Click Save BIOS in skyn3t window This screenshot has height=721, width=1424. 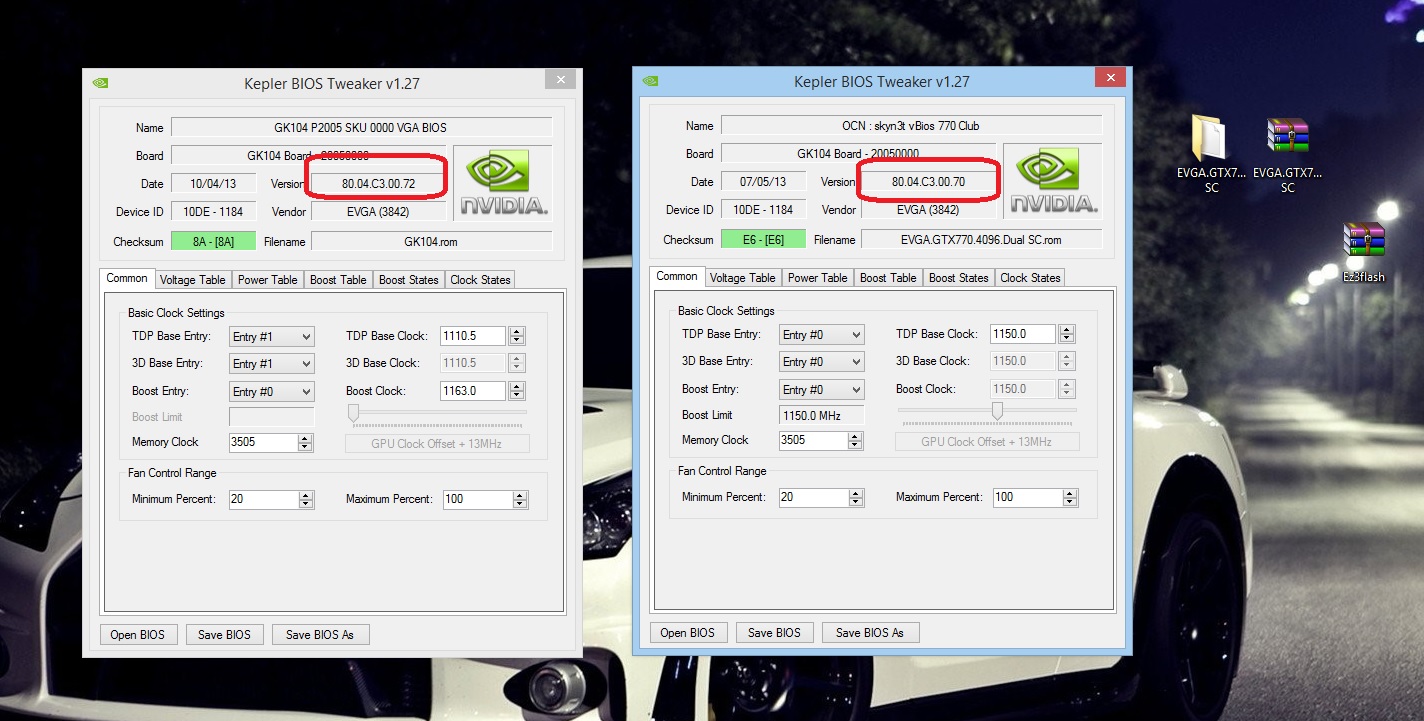coord(775,632)
